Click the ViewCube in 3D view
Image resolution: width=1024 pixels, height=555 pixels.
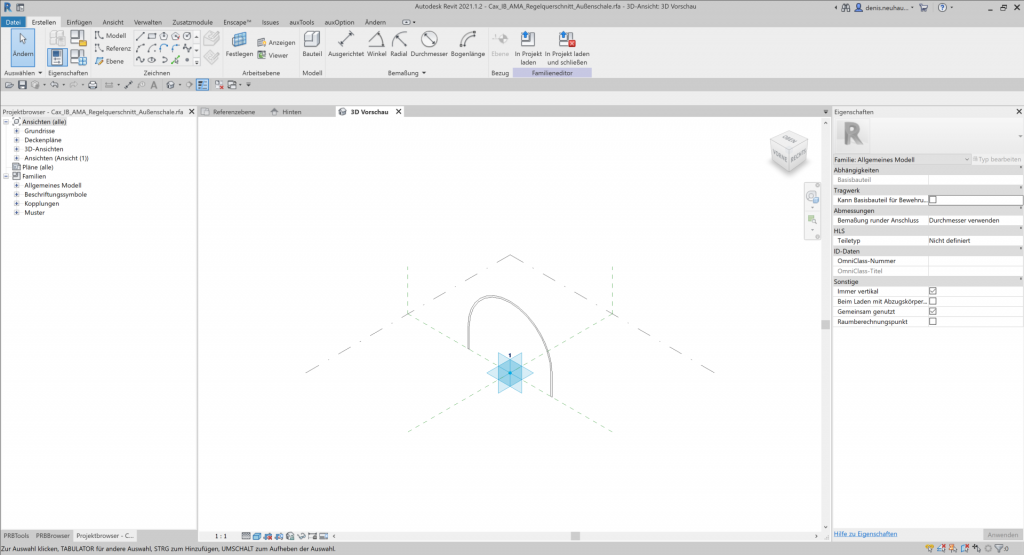point(783,153)
